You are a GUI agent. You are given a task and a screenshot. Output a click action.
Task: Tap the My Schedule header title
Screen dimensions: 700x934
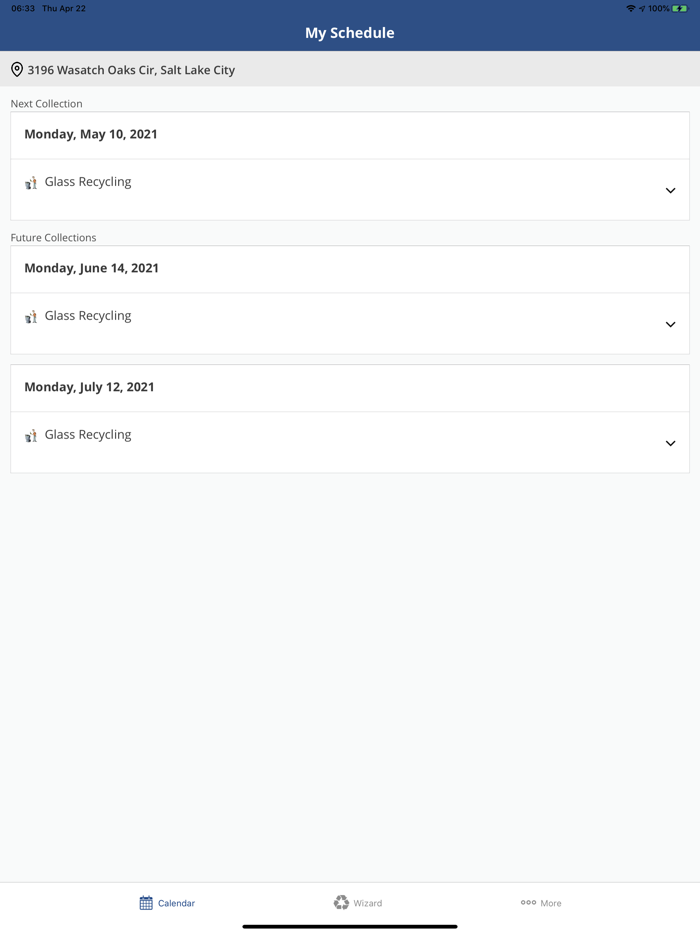350,33
